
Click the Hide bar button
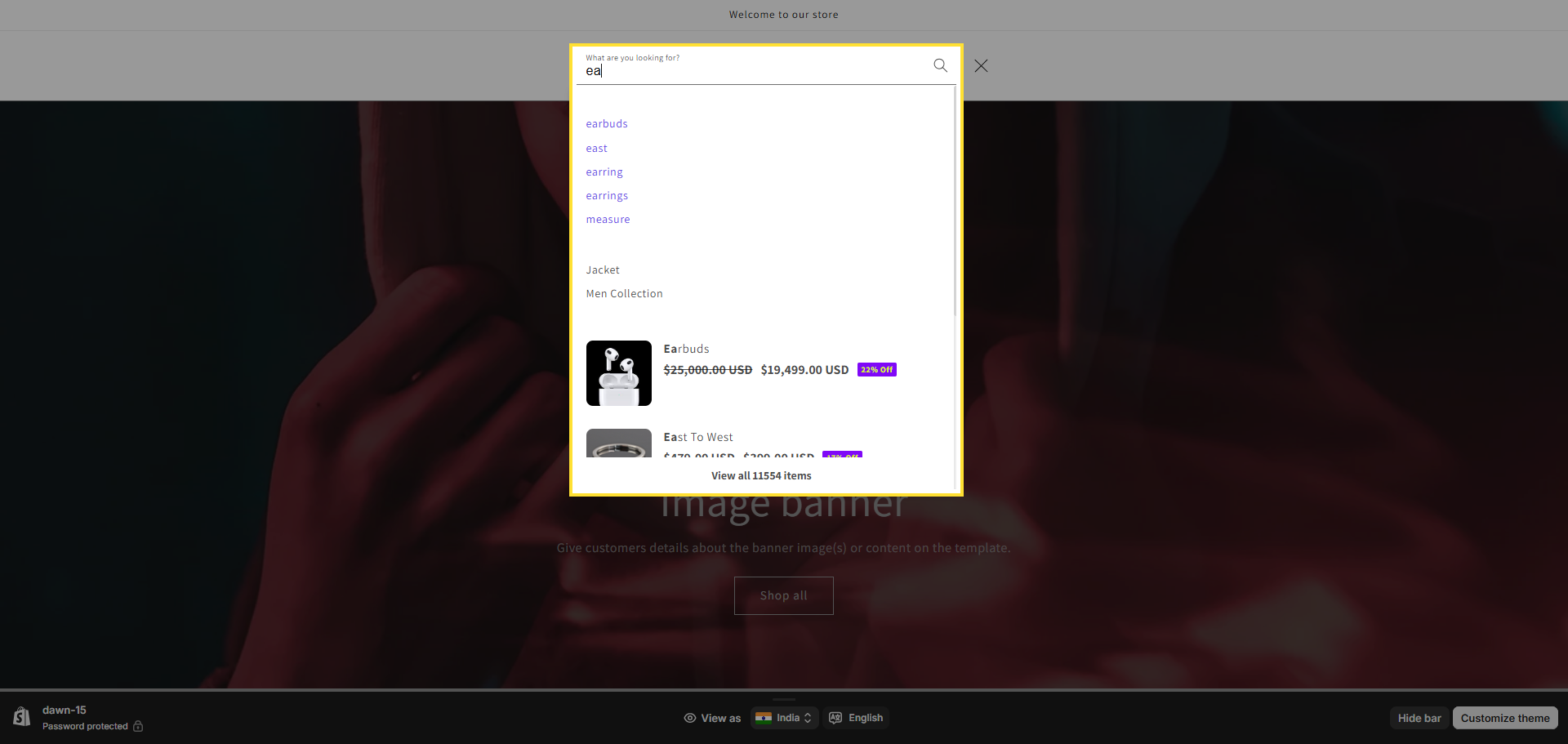(x=1419, y=718)
